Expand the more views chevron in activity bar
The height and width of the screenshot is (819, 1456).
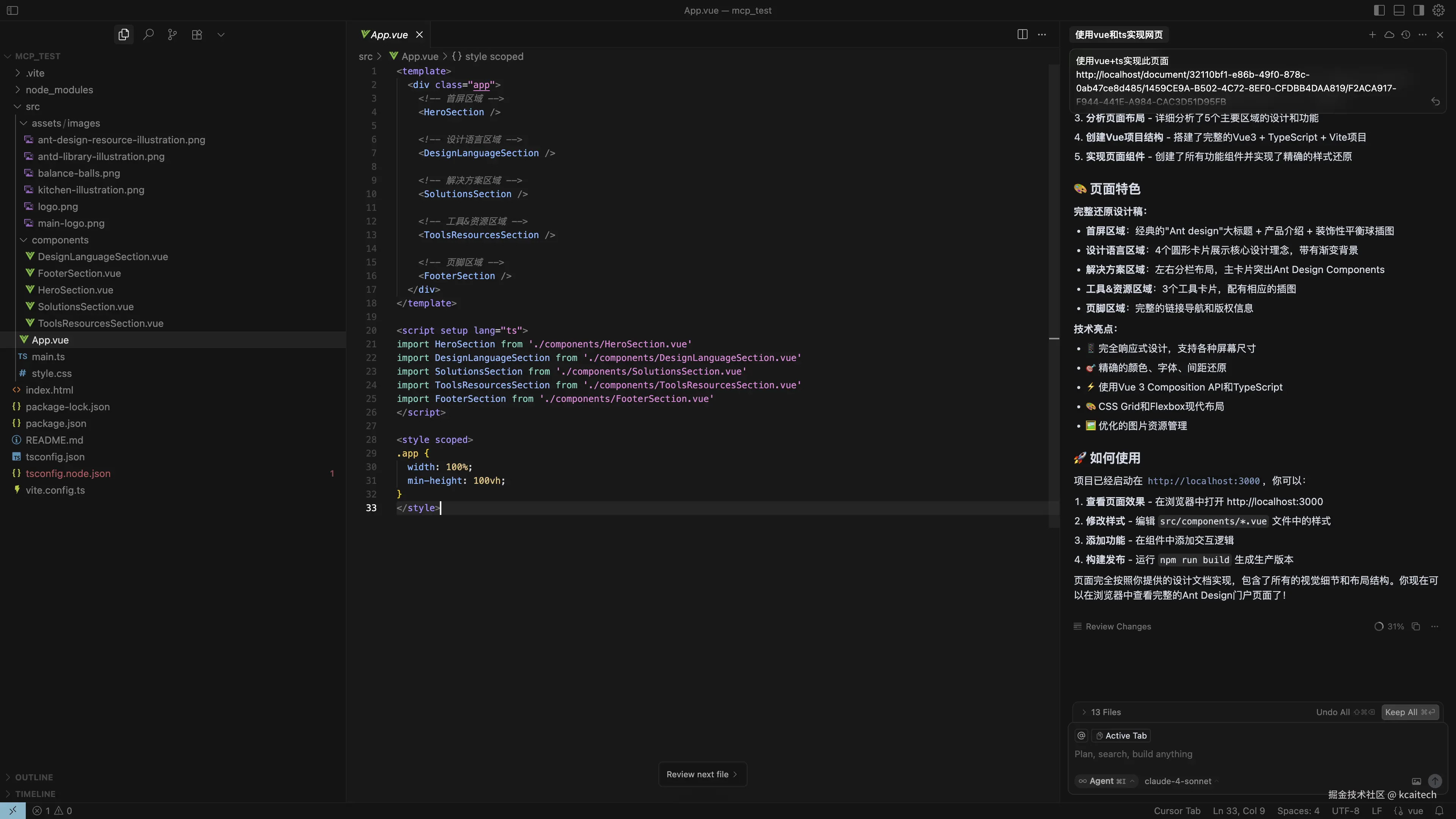tap(221, 35)
